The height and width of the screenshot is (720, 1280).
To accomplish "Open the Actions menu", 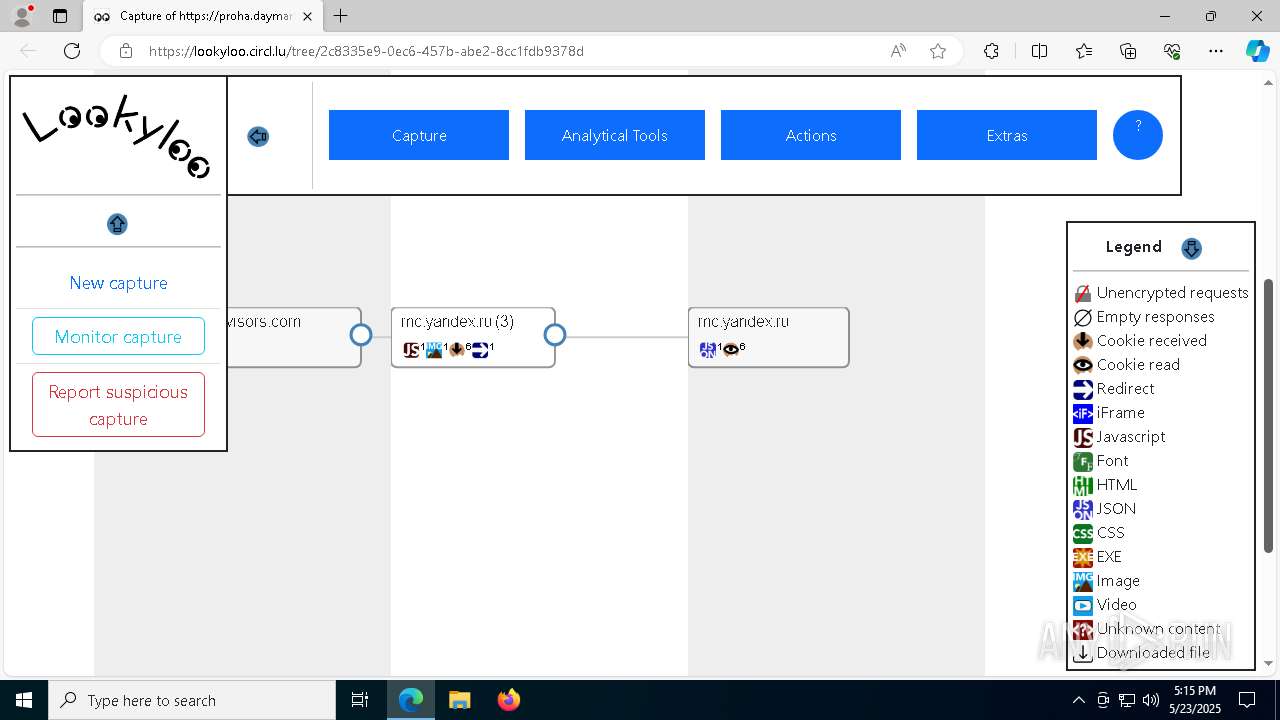I will click(811, 135).
